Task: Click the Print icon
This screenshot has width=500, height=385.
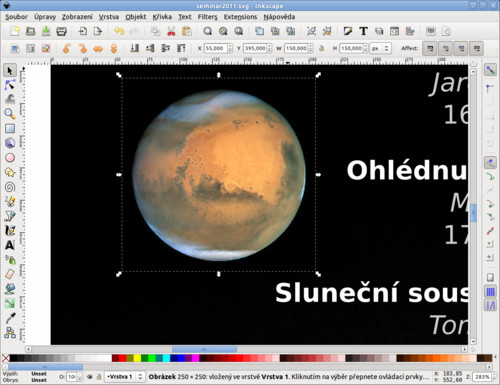Action: (x=61, y=31)
